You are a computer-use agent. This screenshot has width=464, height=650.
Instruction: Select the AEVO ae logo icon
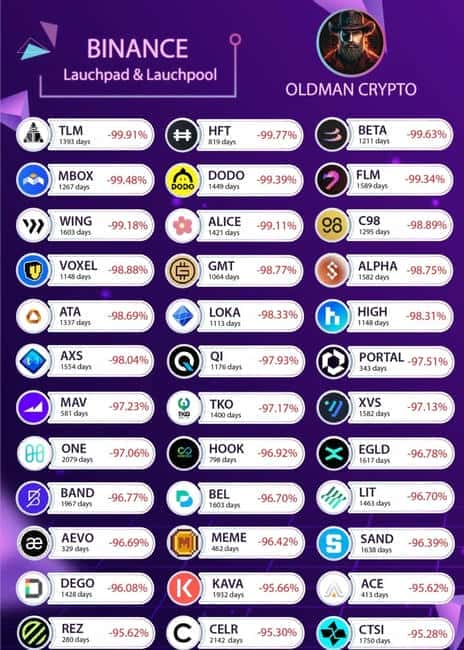34,543
